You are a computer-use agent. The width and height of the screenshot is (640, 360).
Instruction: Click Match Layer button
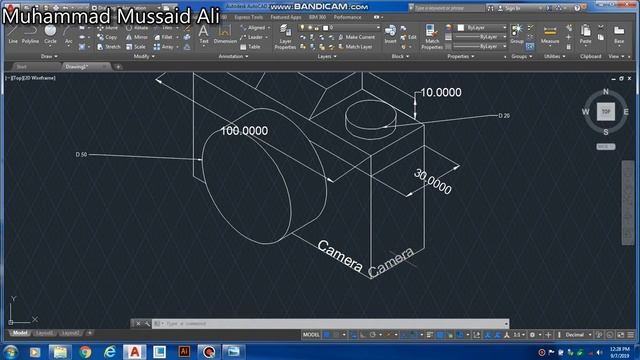(x=355, y=47)
